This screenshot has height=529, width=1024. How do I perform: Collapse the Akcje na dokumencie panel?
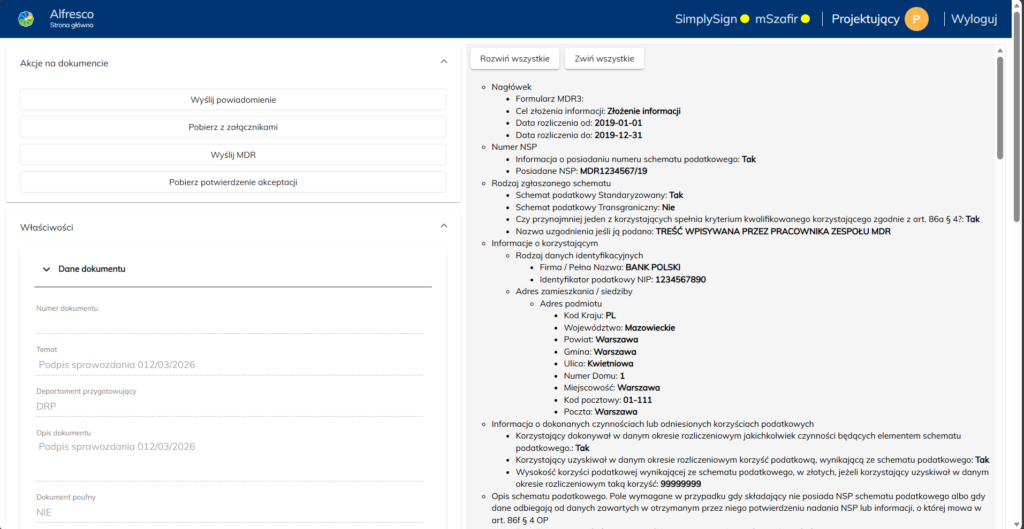point(444,62)
